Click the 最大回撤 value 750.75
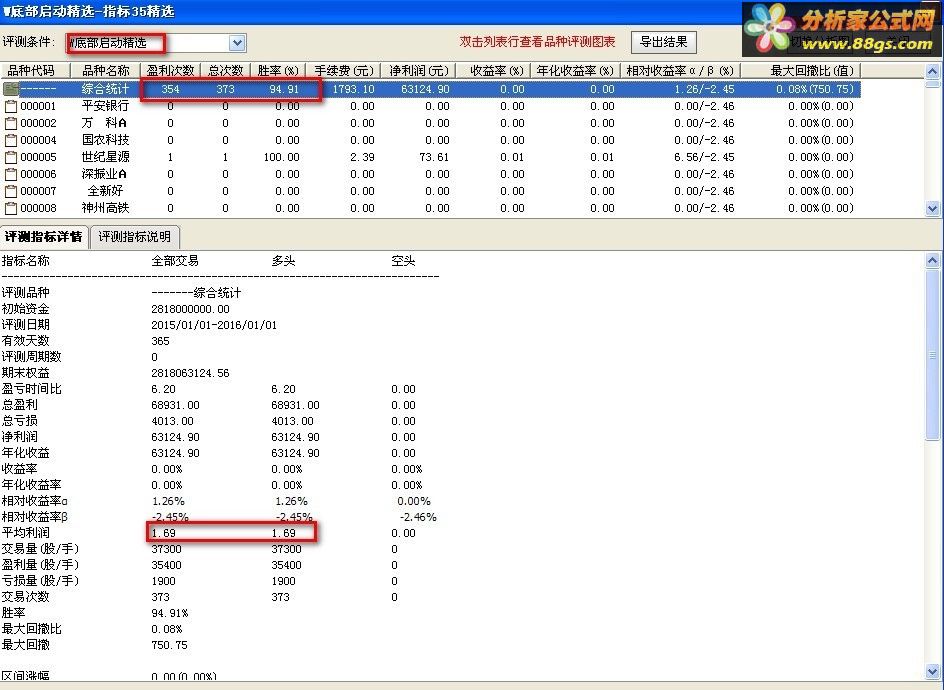Screen dimensions: 944x690 pyautogui.click(x=169, y=645)
